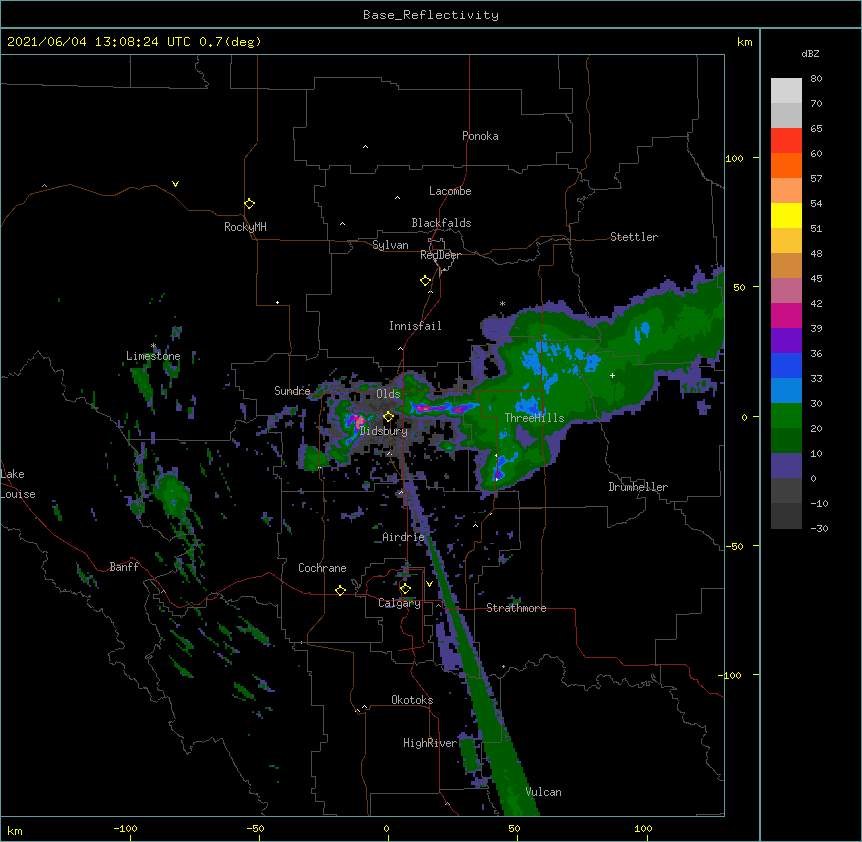
Task: Click the Banff label
Action: coord(124,567)
